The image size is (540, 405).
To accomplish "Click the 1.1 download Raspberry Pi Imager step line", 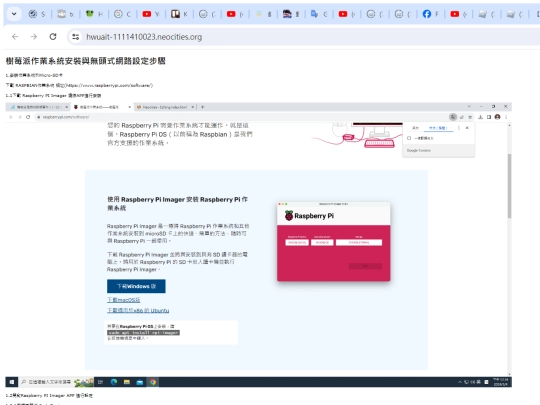I will point(53,95).
